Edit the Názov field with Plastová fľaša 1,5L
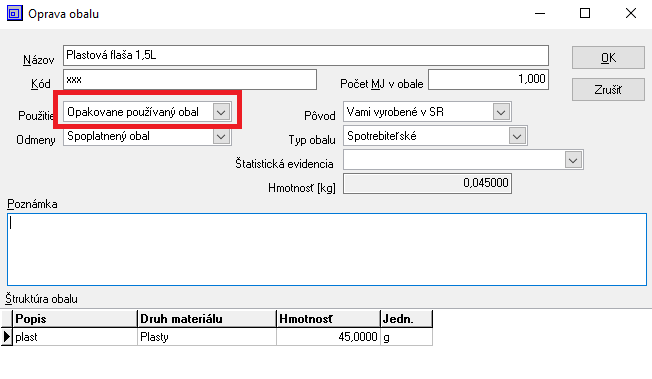Image resolution: width=652 pixels, height=379 pixels. (306, 55)
